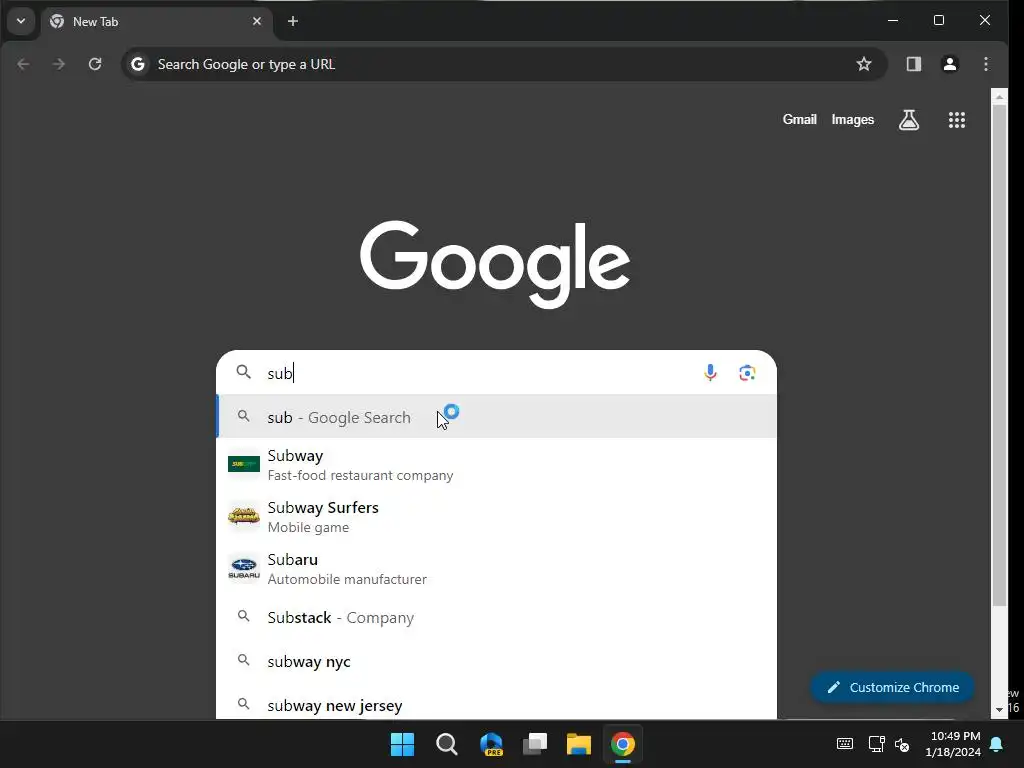Open the Images link

[852, 120]
